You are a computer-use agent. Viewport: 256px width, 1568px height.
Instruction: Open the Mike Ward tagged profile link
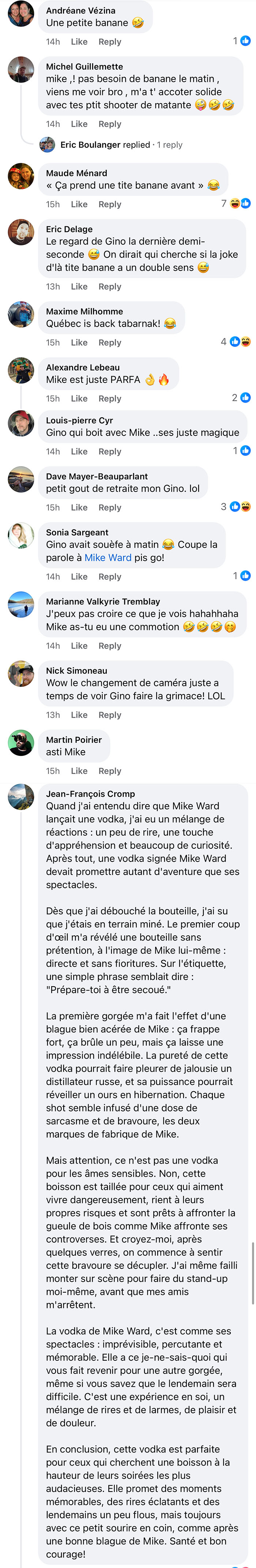pos(108,558)
